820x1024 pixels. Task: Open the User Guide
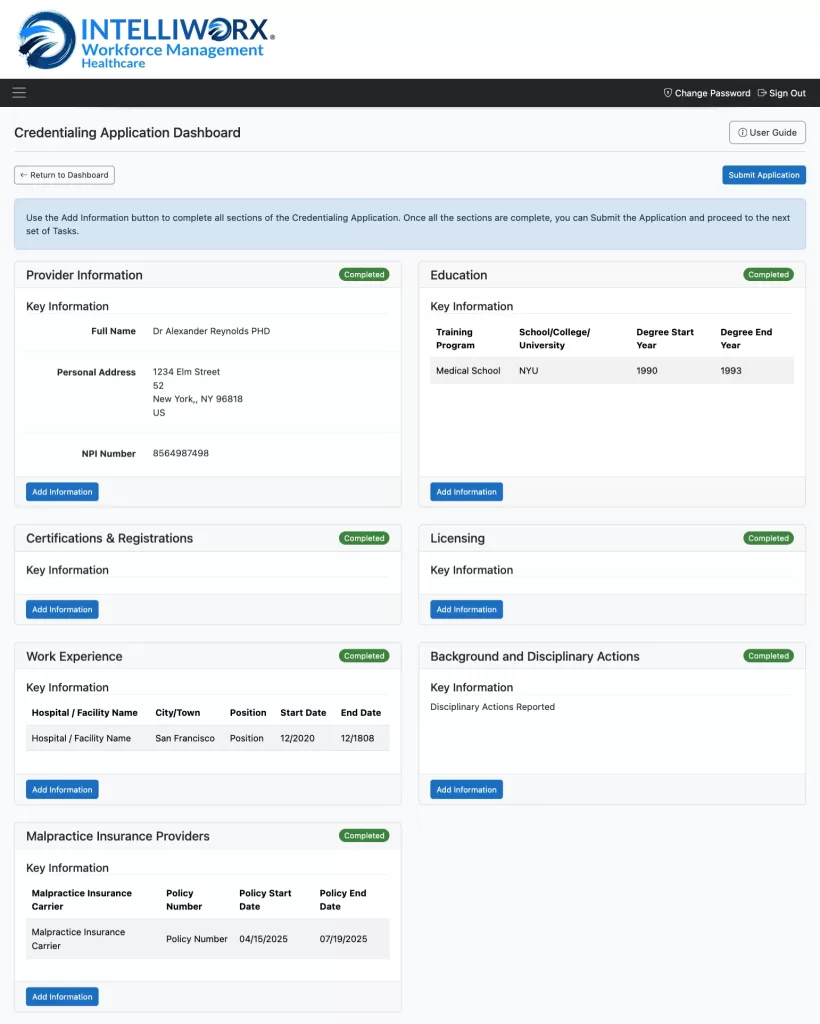(767, 132)
